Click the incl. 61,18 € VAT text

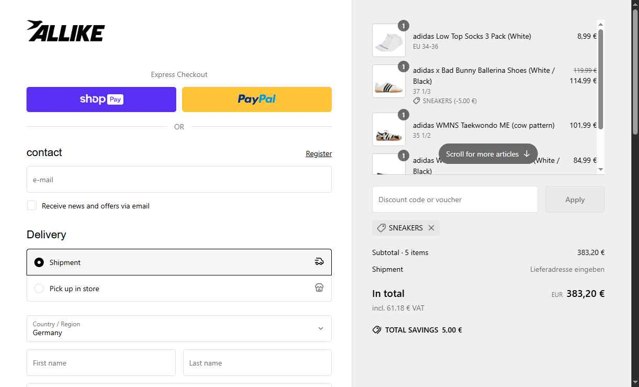[398, 308]
